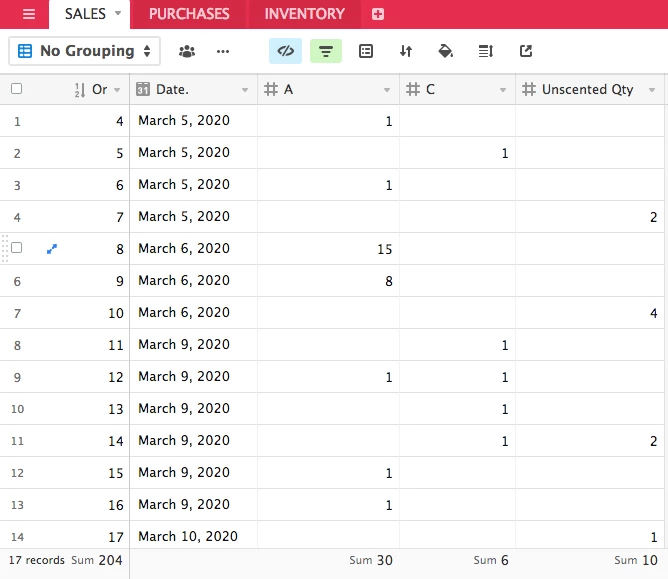Switch to the SALES tab
The height and width of the screenshot is (579, 668).
[85, 14]
